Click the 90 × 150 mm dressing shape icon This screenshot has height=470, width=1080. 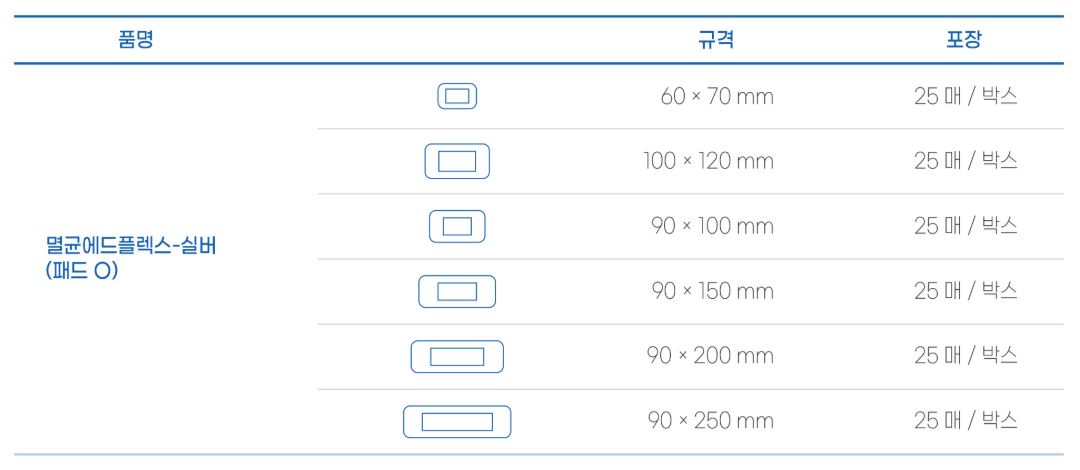point(457,292)
